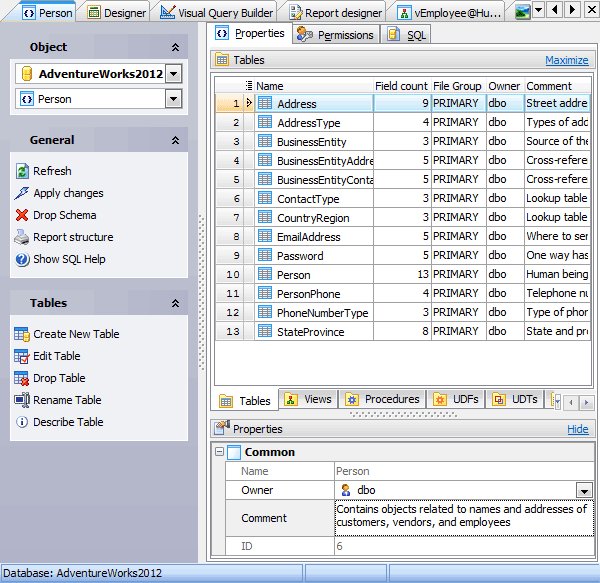Click dbo owner user icon

[346, 490]
